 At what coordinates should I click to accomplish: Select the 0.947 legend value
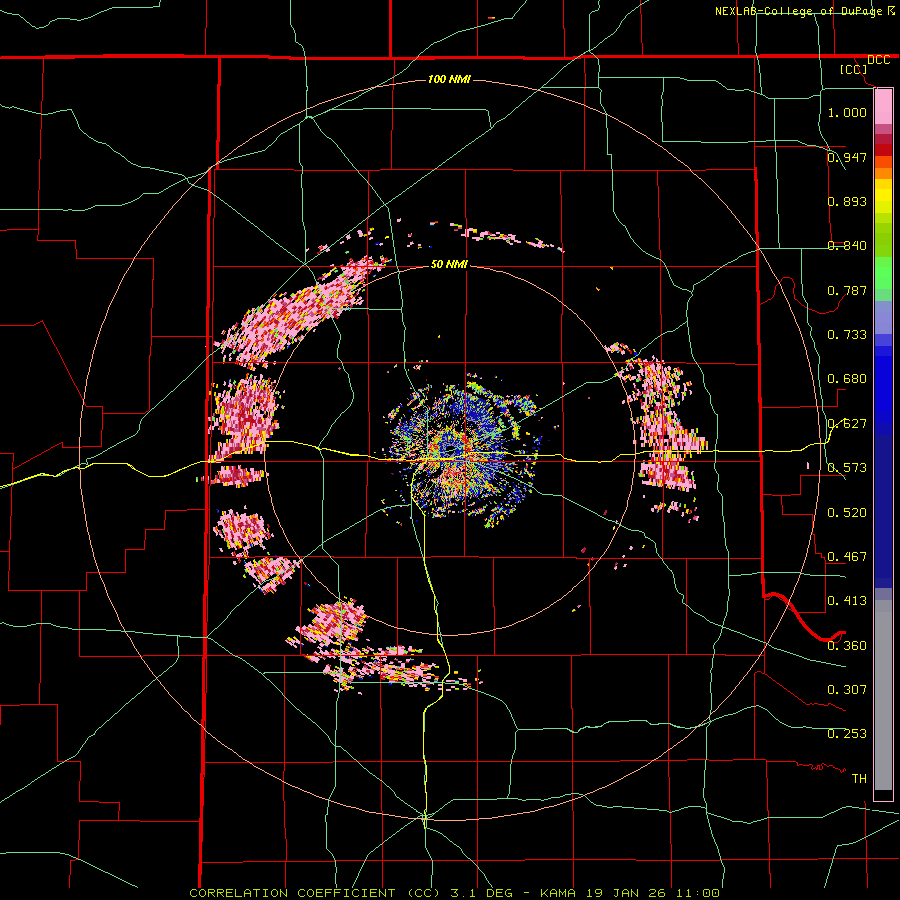pyautogui.click(x=847, y=157)
